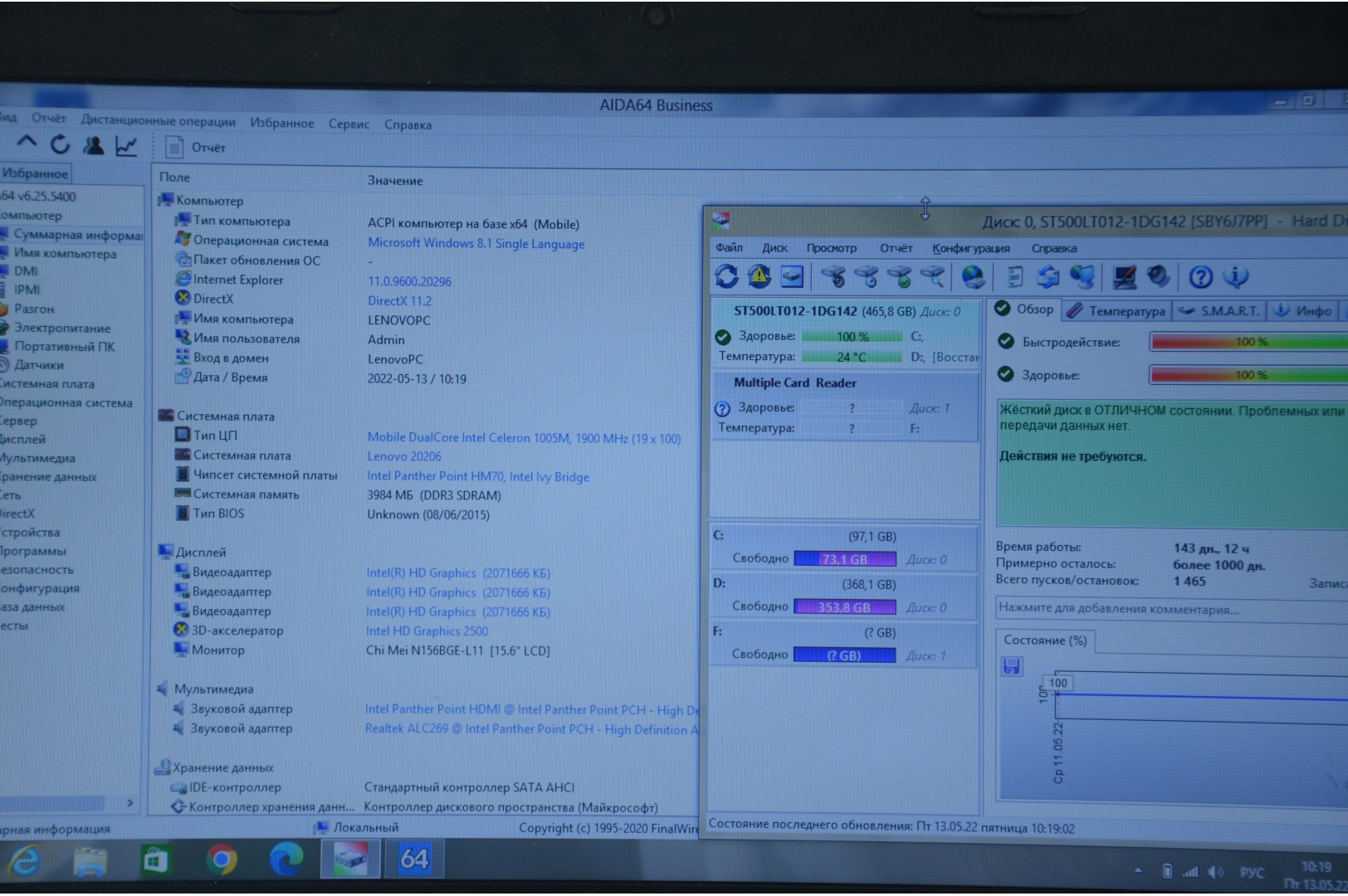Click the AIDA64 line graph toolbar icon

tap(126, 146)
